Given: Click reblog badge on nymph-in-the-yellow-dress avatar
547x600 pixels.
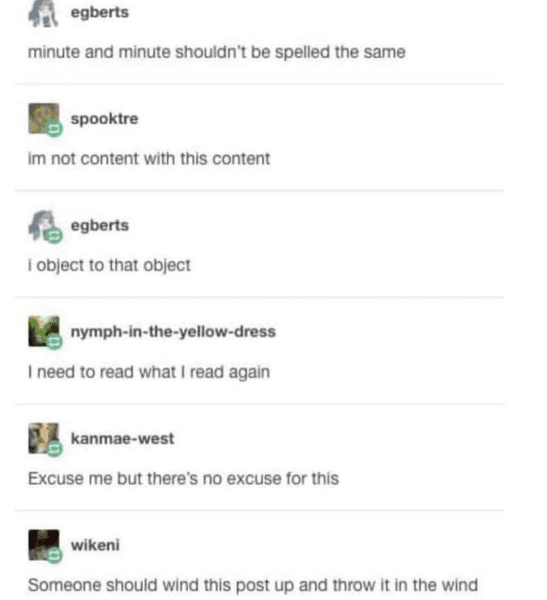Looking at the screenshot, I should pyautogui.click(x=54, y=342).
